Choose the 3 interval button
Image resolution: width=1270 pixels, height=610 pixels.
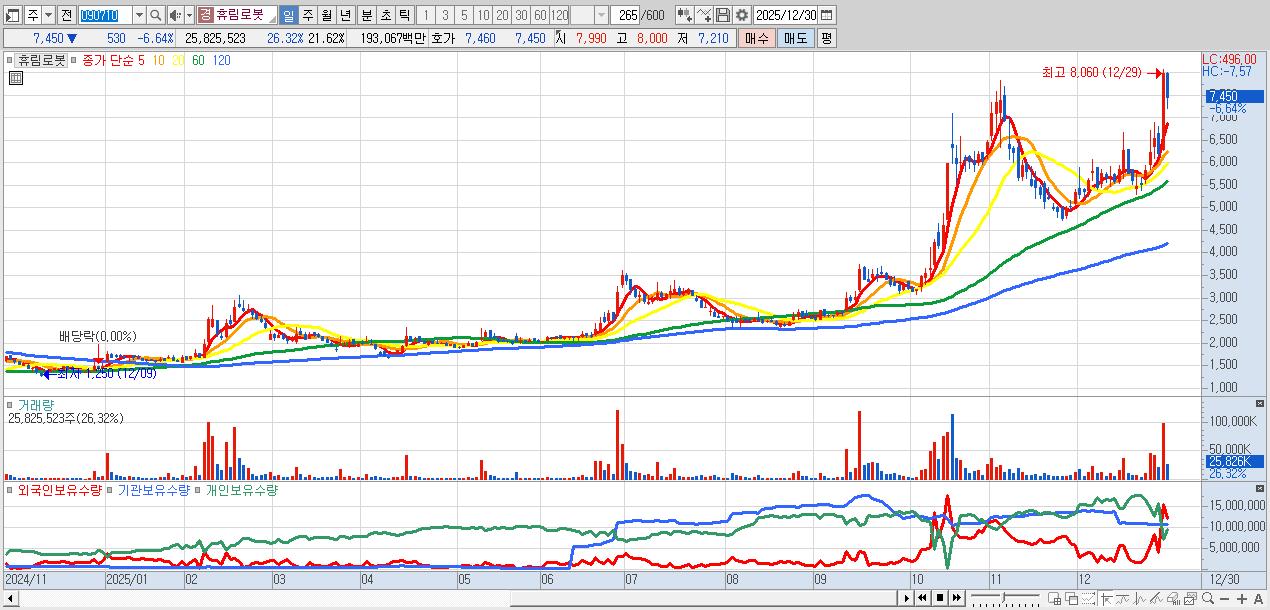pos(445,15)
